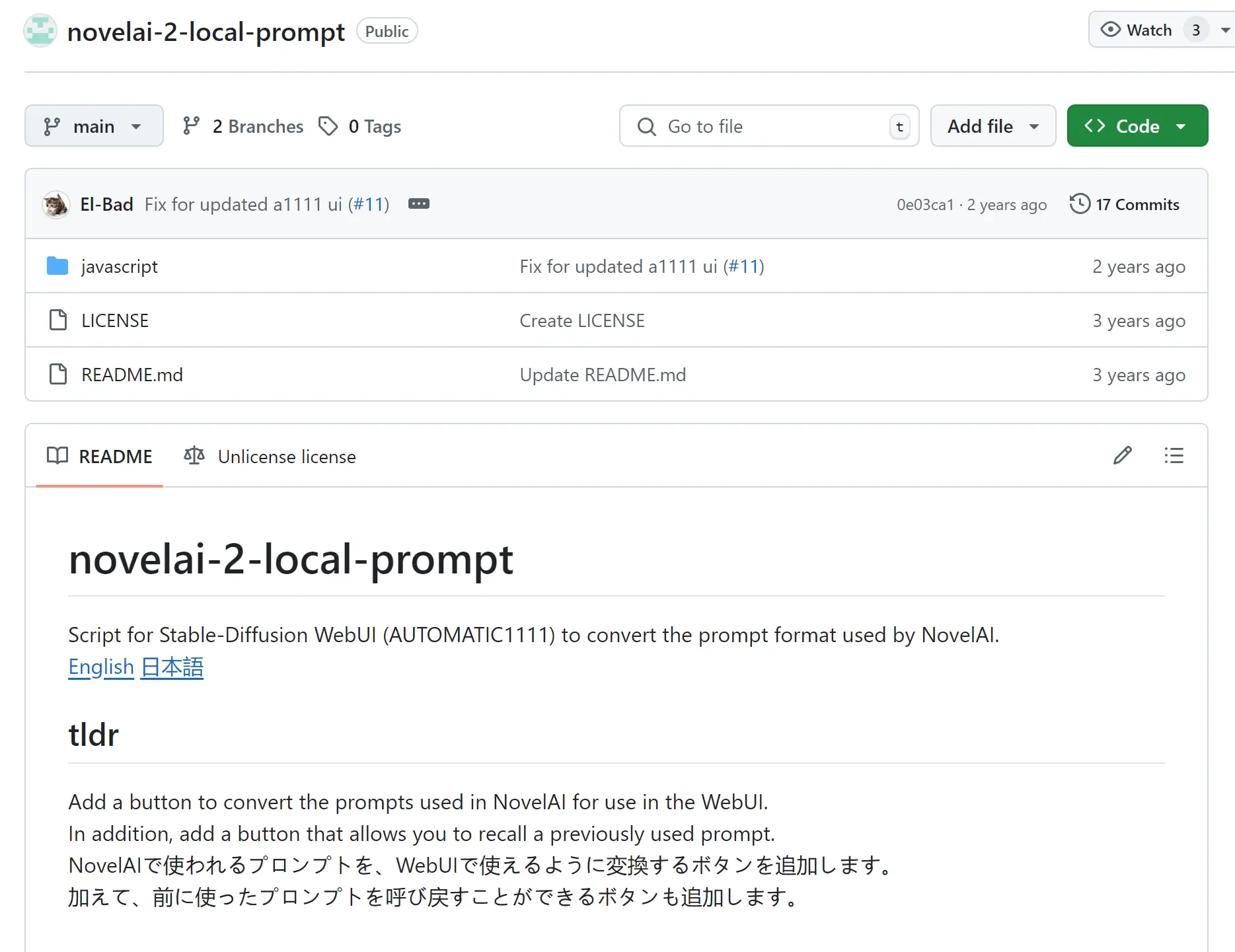Open the Watch options dropdown arrow
The height and width of the screenshot is (952, 1235).
1224,30
